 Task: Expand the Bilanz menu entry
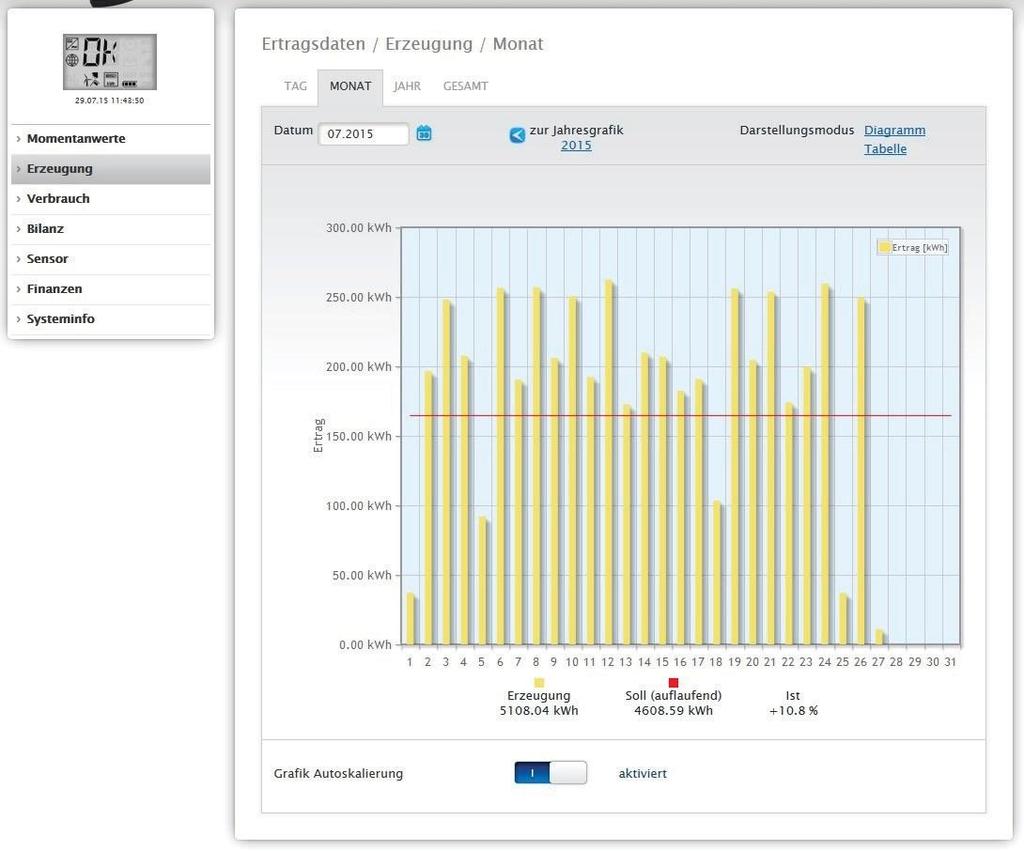[111, 229]
